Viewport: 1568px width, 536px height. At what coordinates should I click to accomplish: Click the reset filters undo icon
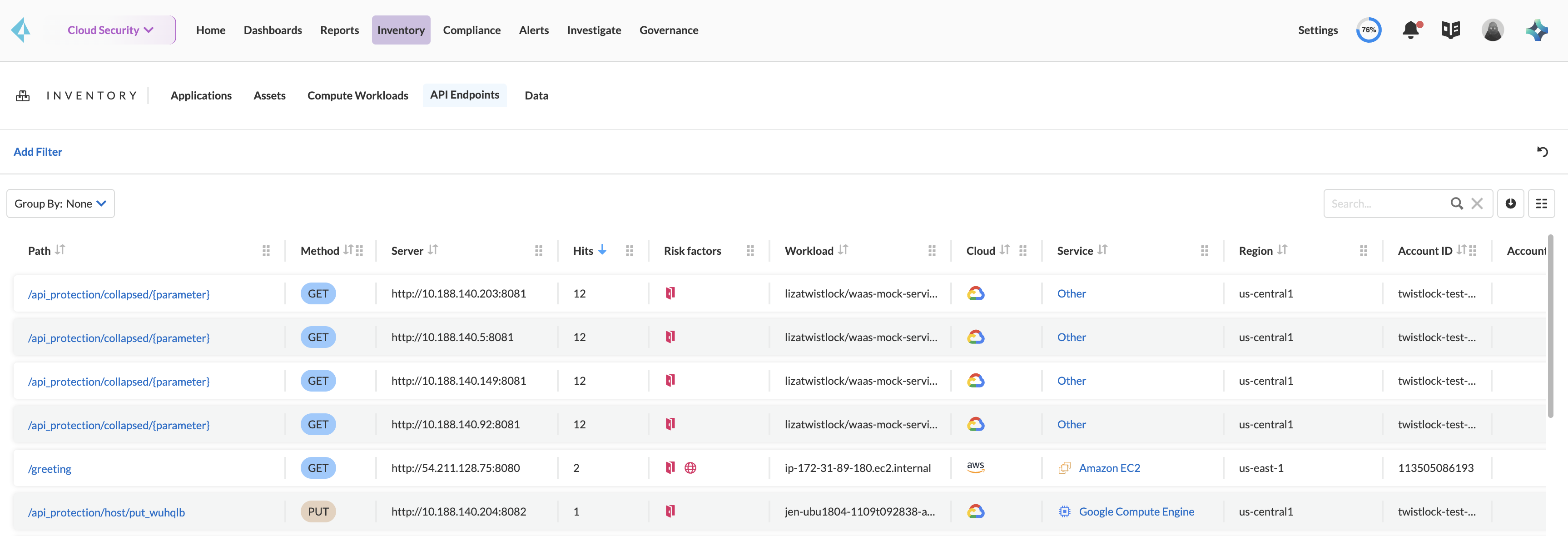coord(1542,152)
